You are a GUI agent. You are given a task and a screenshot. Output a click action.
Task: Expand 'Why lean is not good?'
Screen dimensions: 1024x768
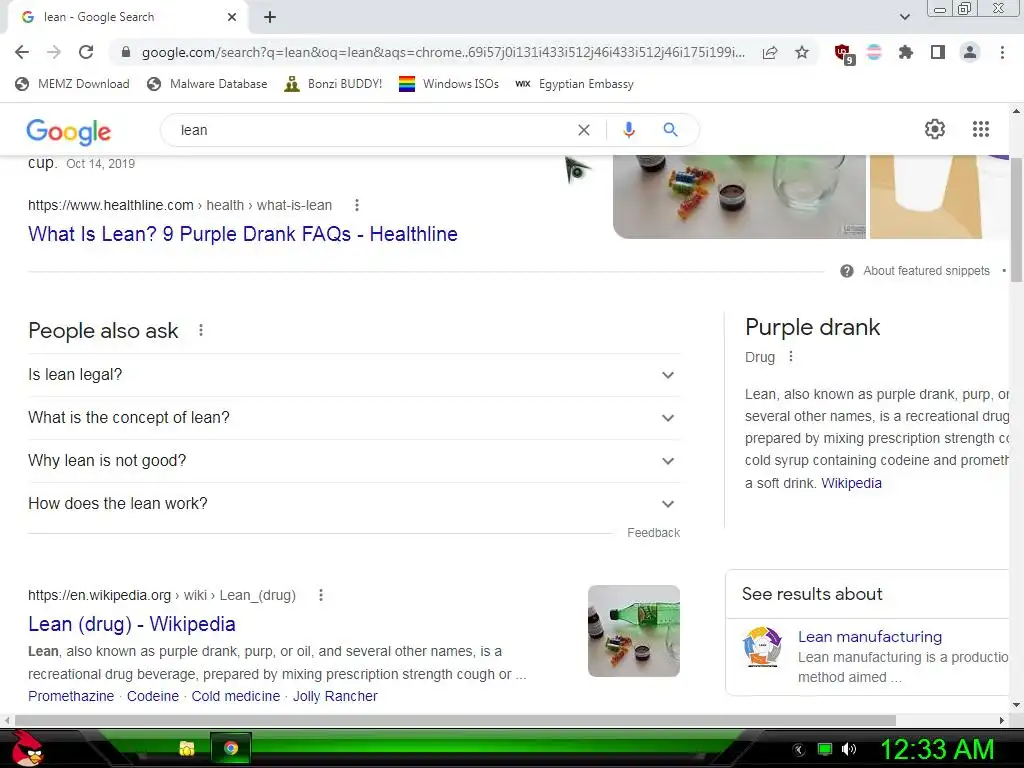(x=354, y=461)
